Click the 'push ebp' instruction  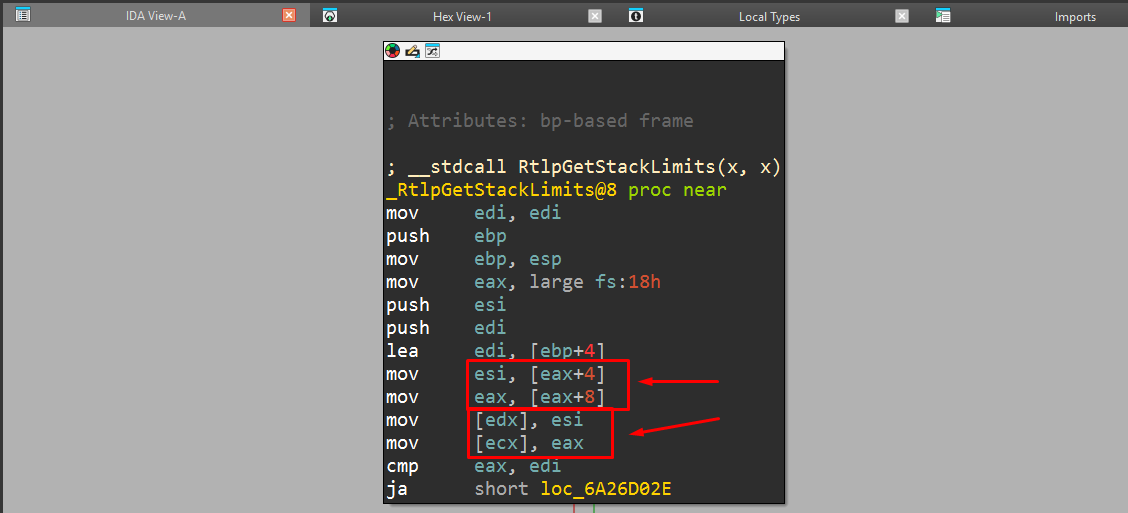pyautogui.click(x=446, y=236)
